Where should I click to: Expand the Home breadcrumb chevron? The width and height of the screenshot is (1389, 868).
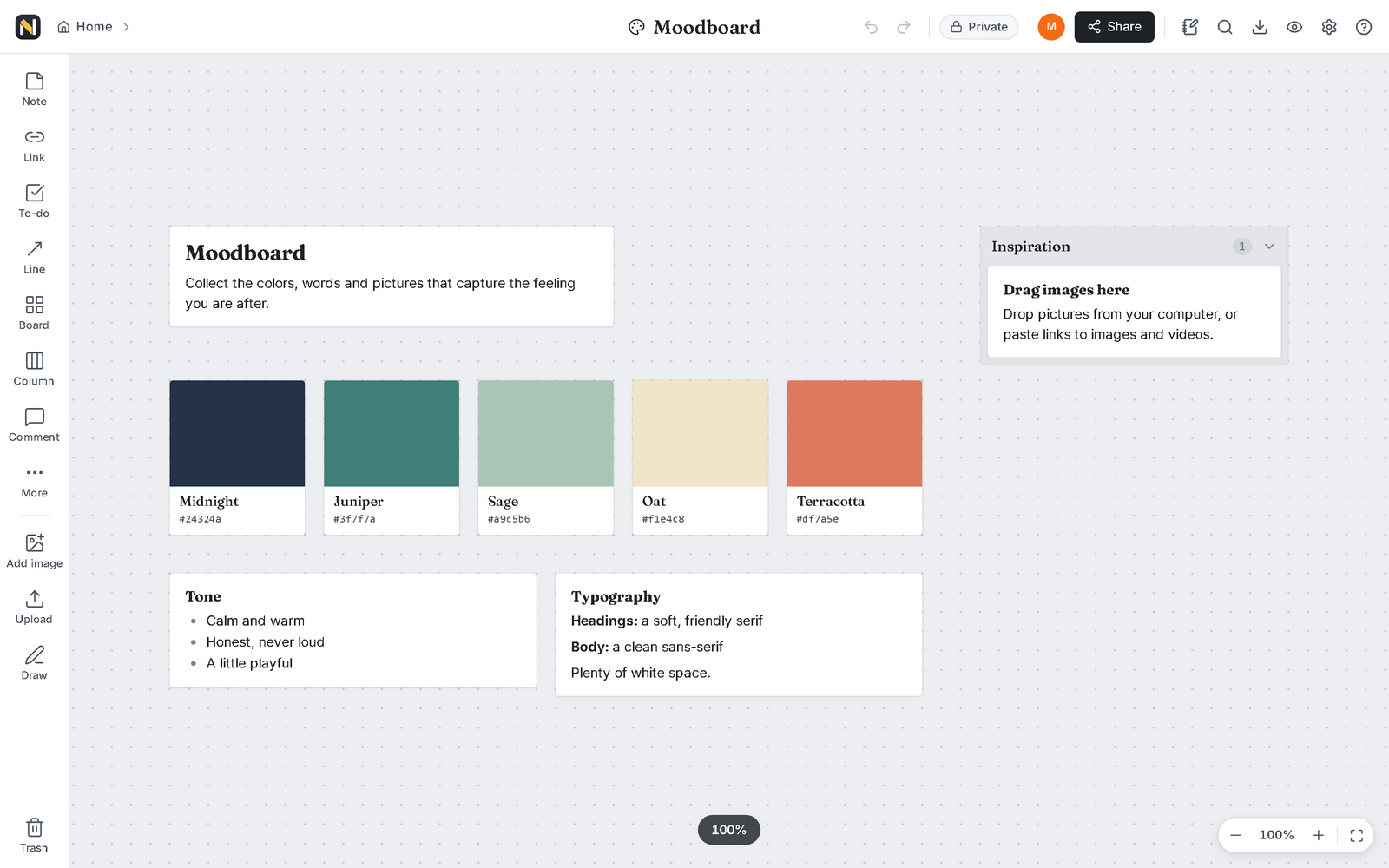coord(126,27)
